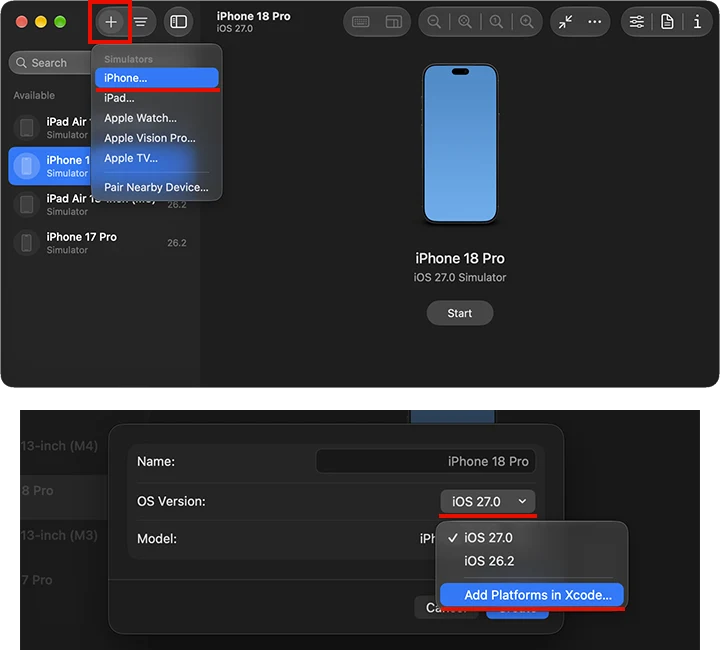720x650 pixels.
Task: Click the shrink arrows icon
Action: click(565, 22)
